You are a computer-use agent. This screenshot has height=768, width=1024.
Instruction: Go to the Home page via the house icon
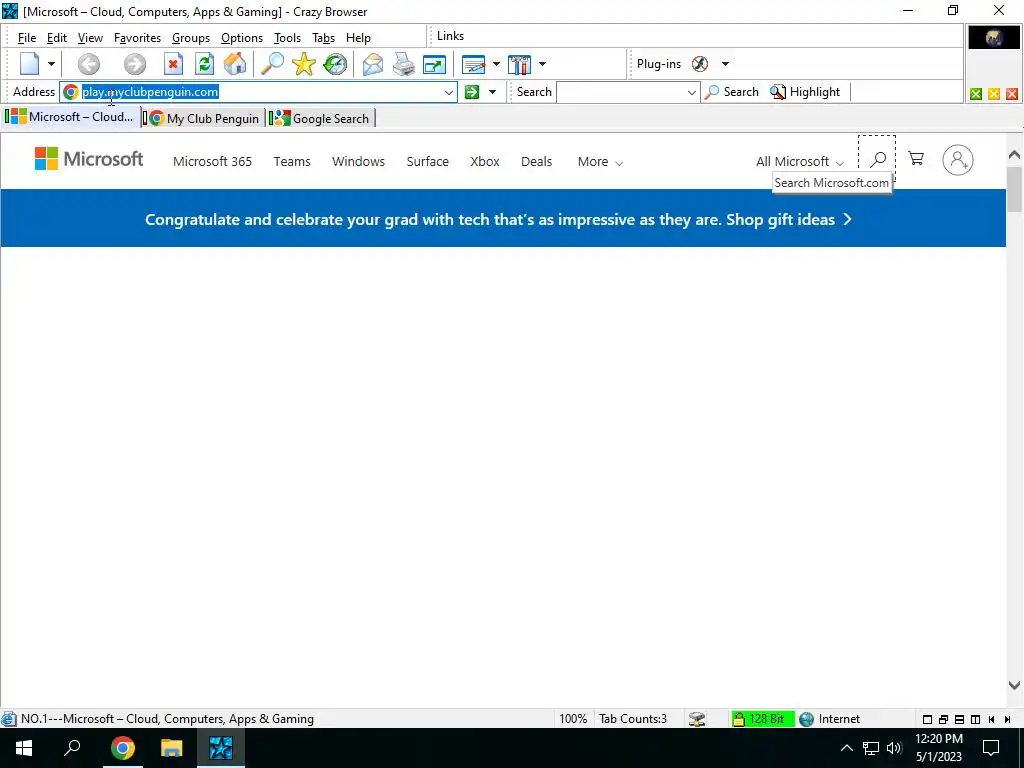pos(236,64)
